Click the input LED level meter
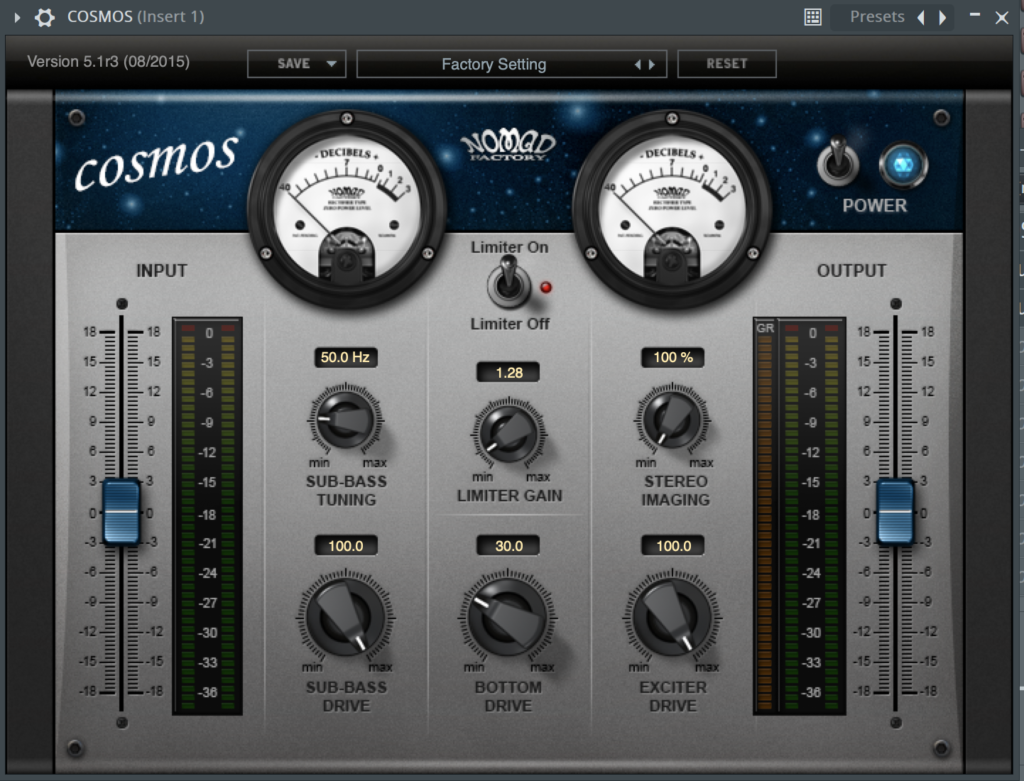The image size is (1024, 781). coord(207,516)
